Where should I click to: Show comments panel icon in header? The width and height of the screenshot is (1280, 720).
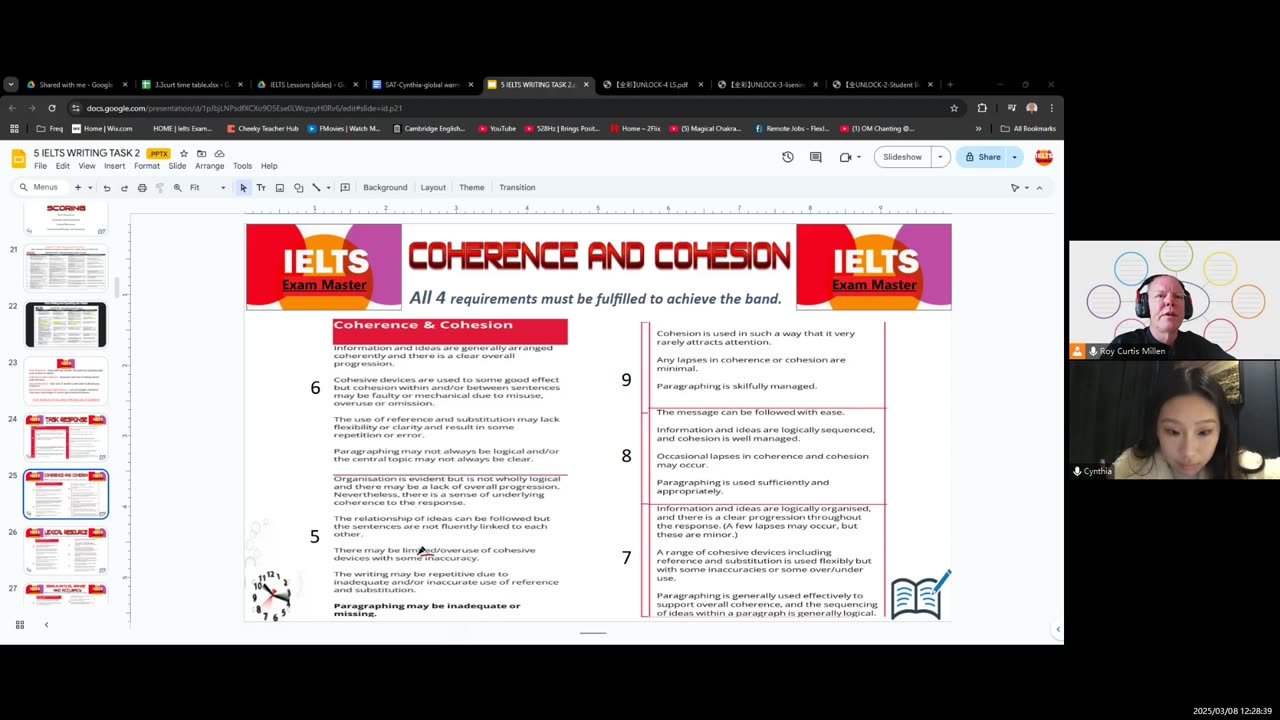815,157
